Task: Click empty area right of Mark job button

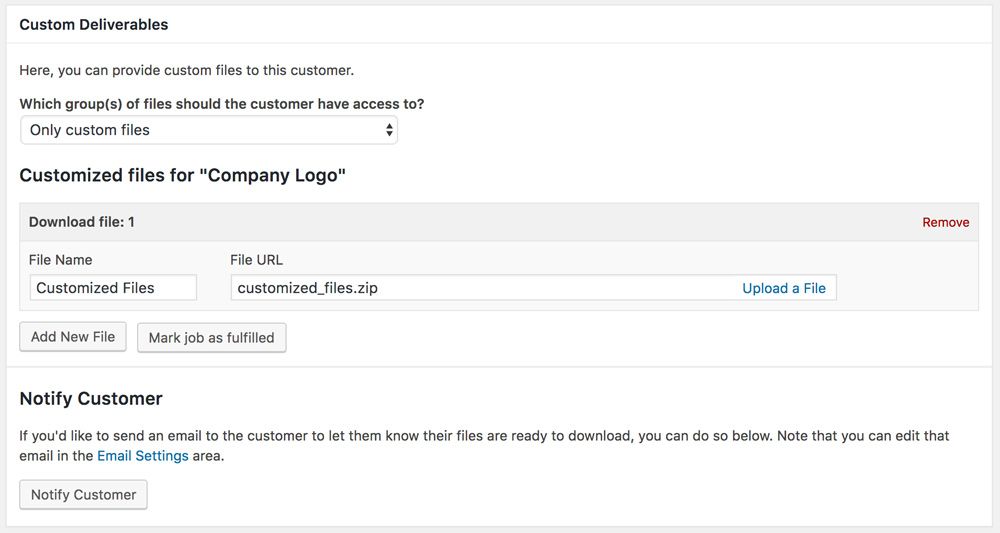Action: tap(600, 338)
